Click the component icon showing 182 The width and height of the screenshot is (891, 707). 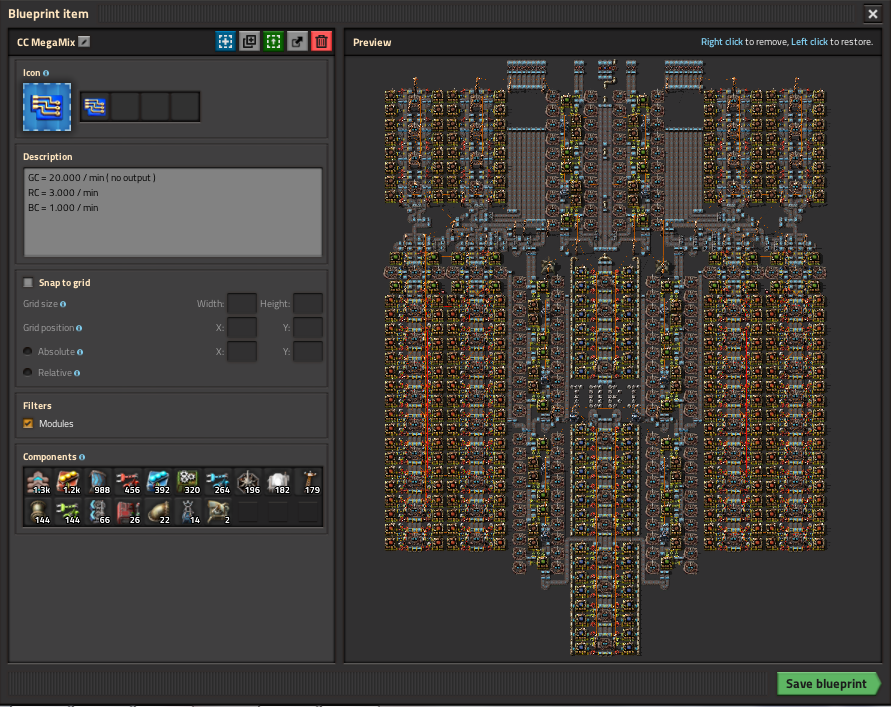(x=278, y=482)
